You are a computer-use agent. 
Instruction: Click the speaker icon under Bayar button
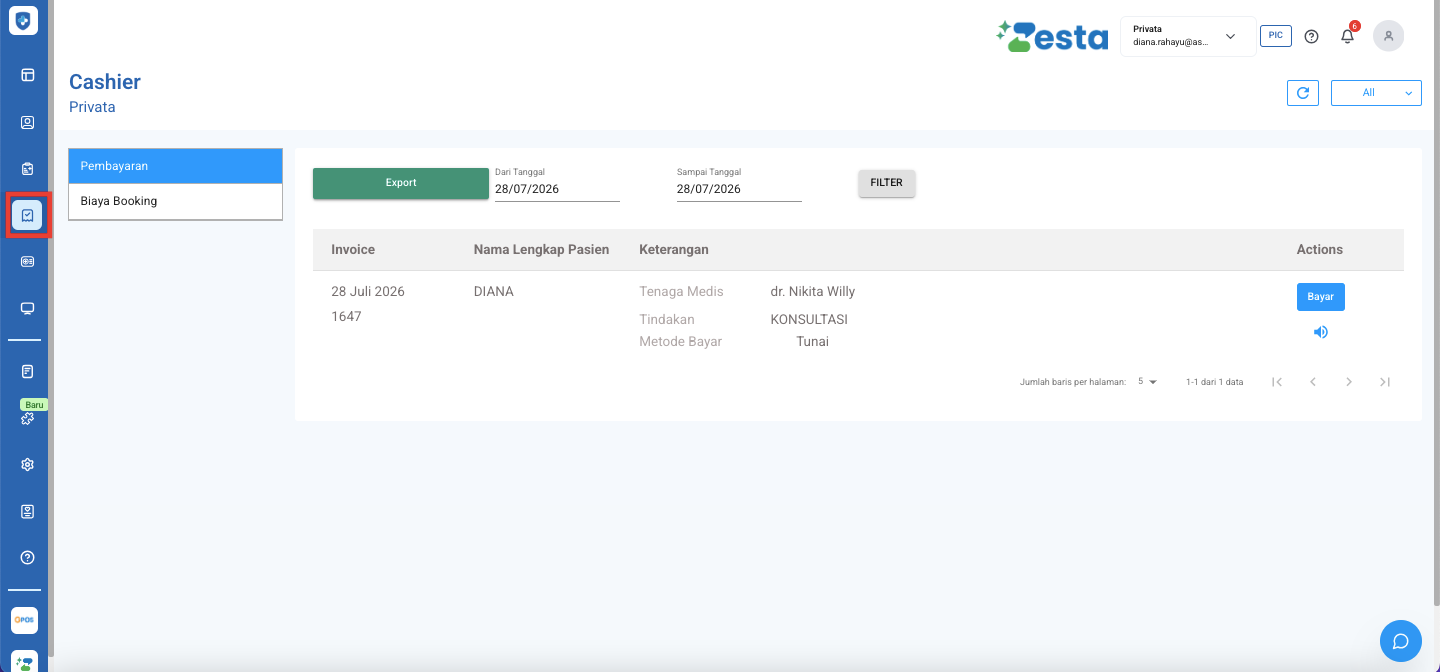tap(1320, 332)
